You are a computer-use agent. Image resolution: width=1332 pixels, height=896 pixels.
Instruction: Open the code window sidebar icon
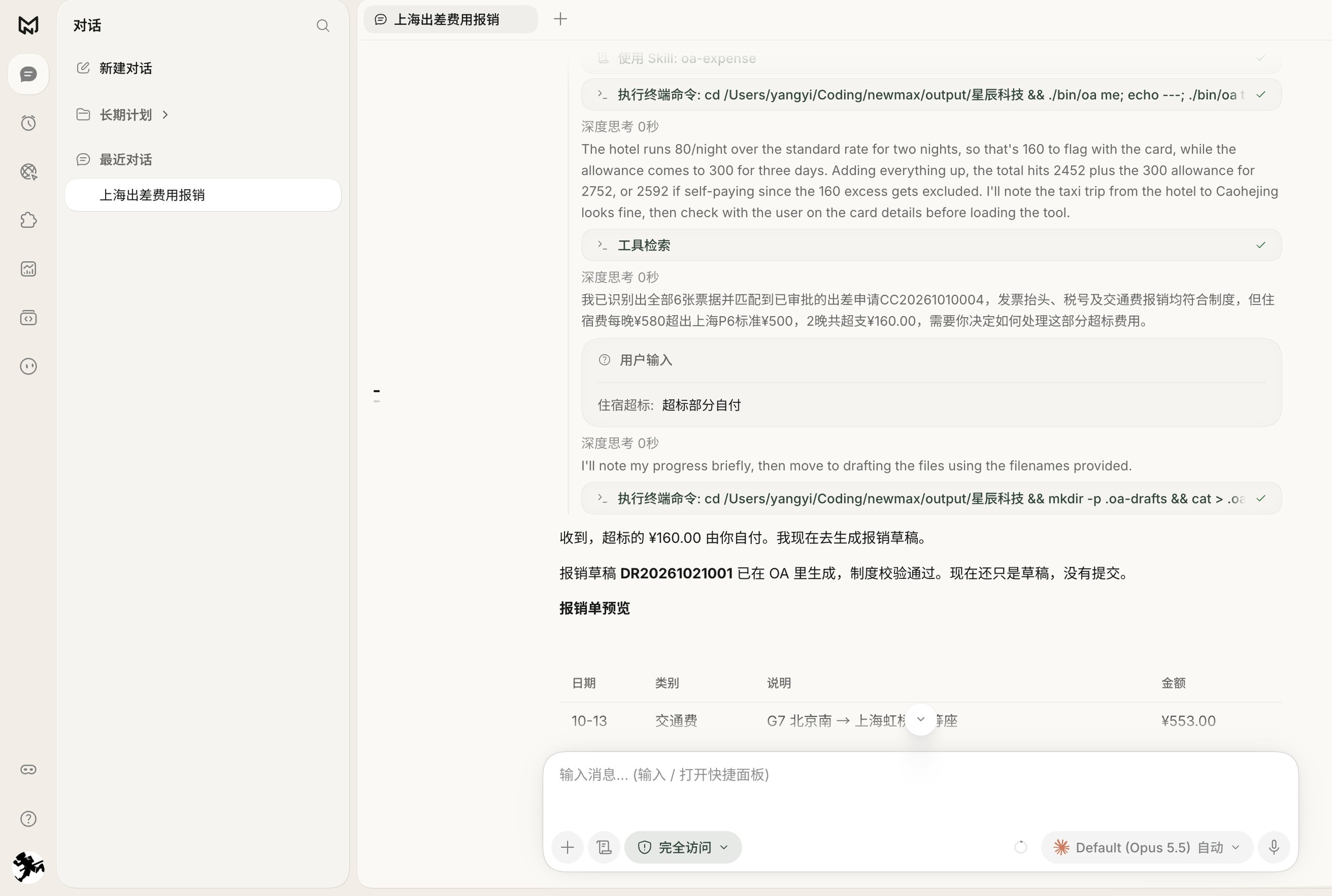[28, 317]
